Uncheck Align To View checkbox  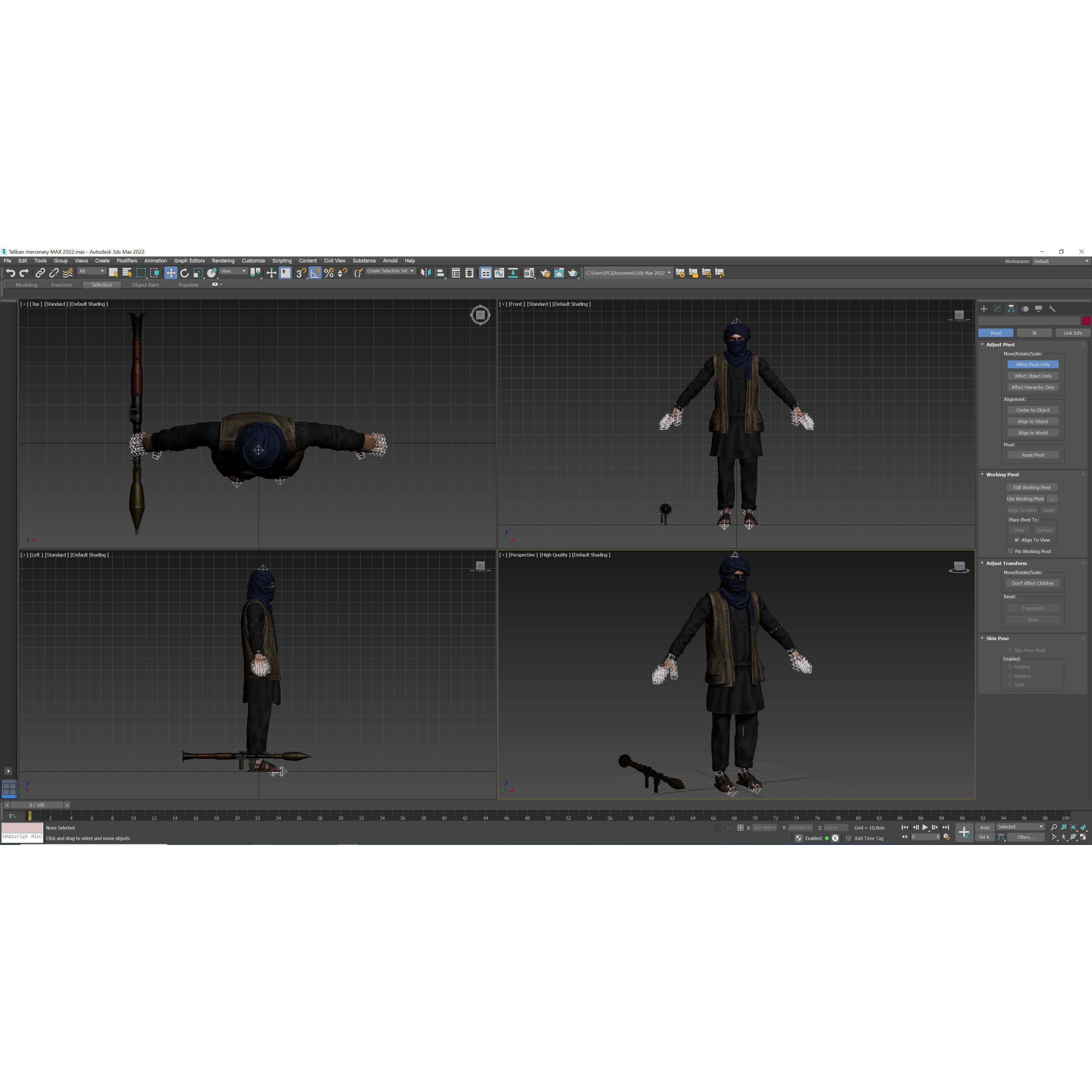[x=1017, y=540]
